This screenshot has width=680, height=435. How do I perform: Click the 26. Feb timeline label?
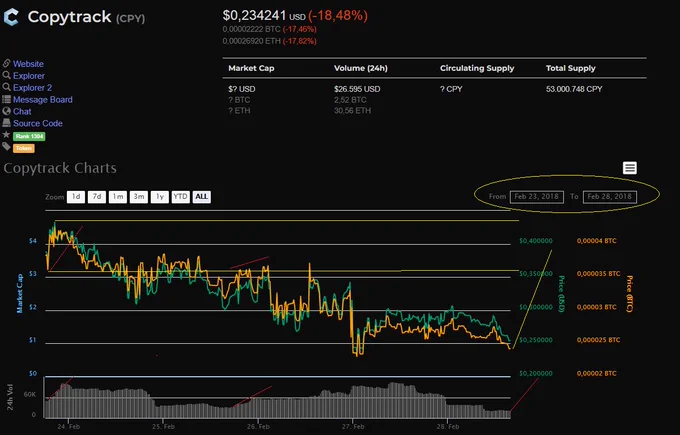click(258, 427)
